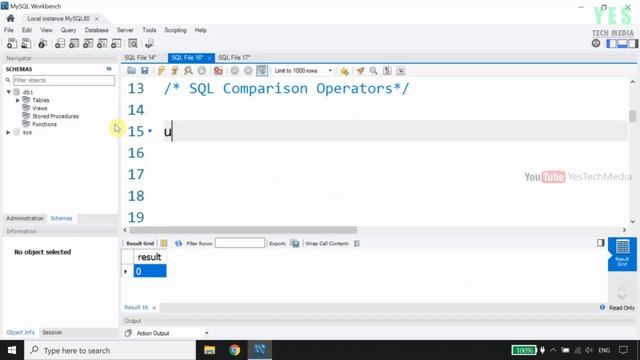Screen dimensions: 640x360
Task: Open the Scripting menu
Action: [x=175, y=30]
